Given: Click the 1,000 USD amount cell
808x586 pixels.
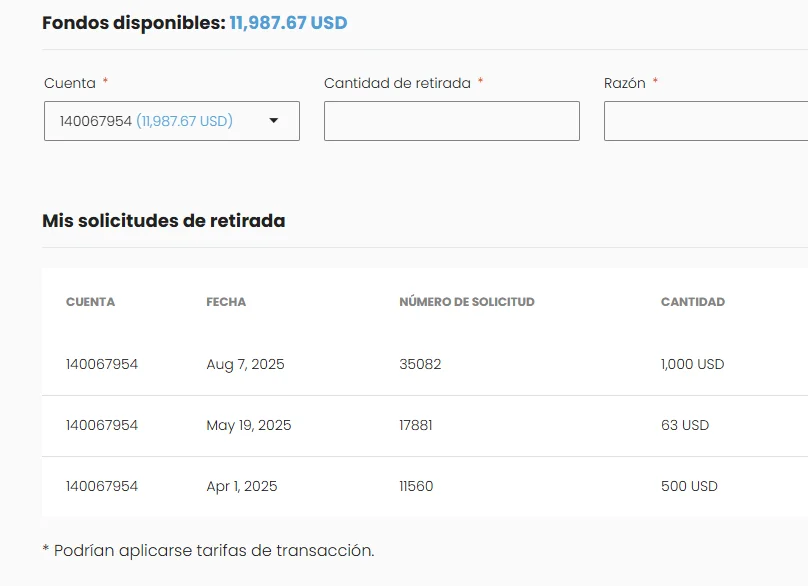Looking at the screenshot, I should 692,364.
